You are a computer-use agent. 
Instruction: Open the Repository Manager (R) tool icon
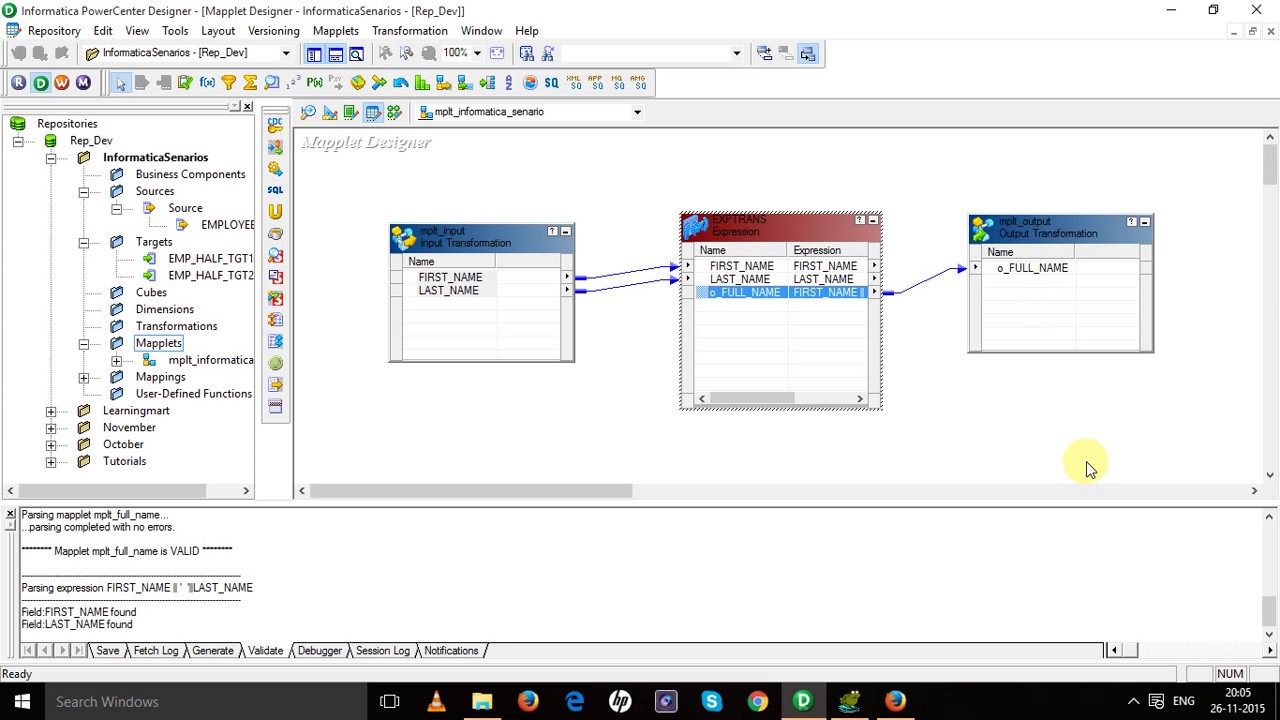point(19,83)
